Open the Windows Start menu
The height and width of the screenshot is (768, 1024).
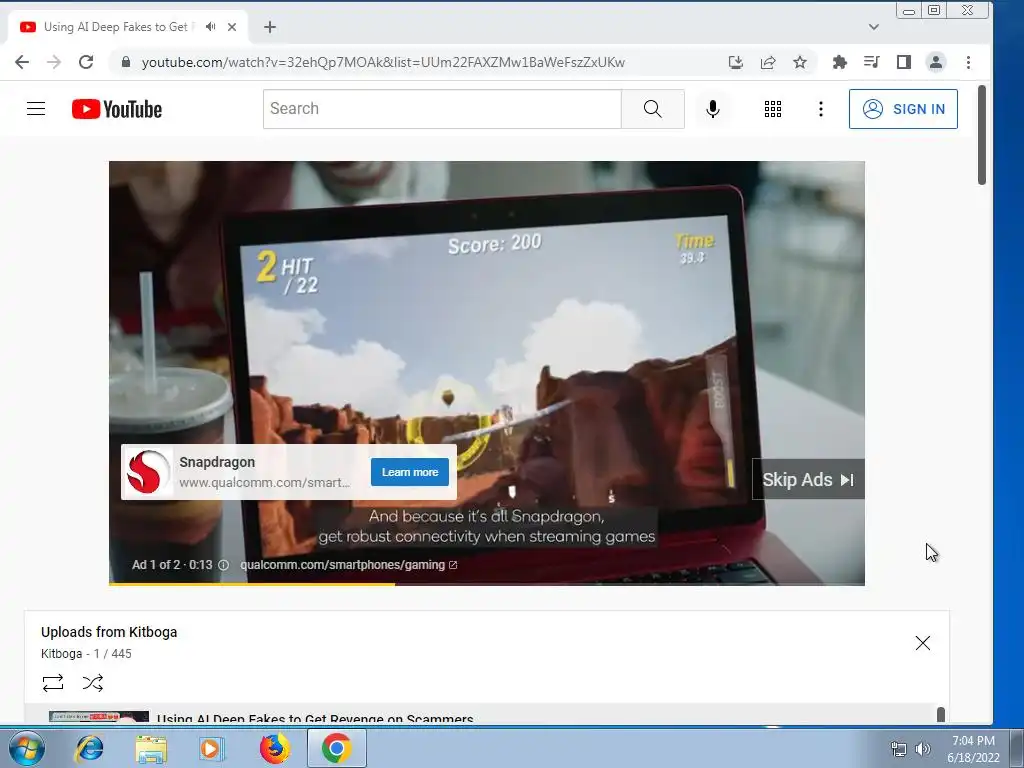(27, 748)
